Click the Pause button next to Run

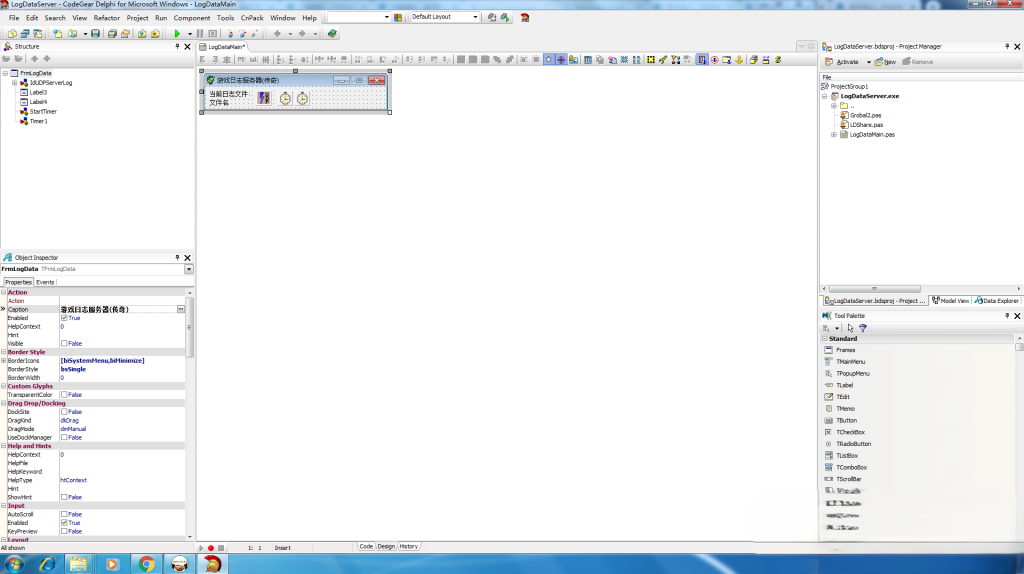tap(200, 33)
